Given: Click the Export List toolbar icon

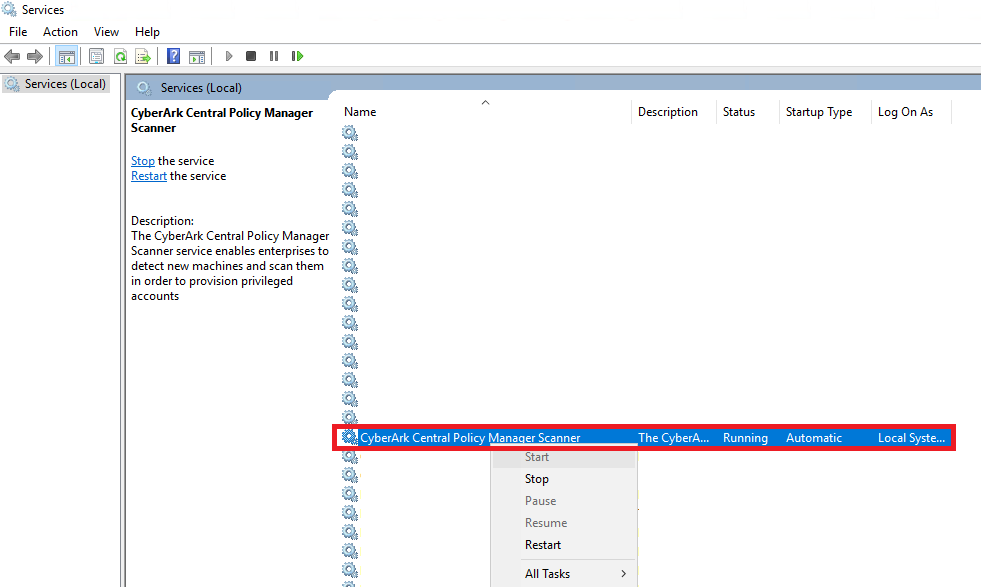Looking at the screenshot, I should coord(144,55).
